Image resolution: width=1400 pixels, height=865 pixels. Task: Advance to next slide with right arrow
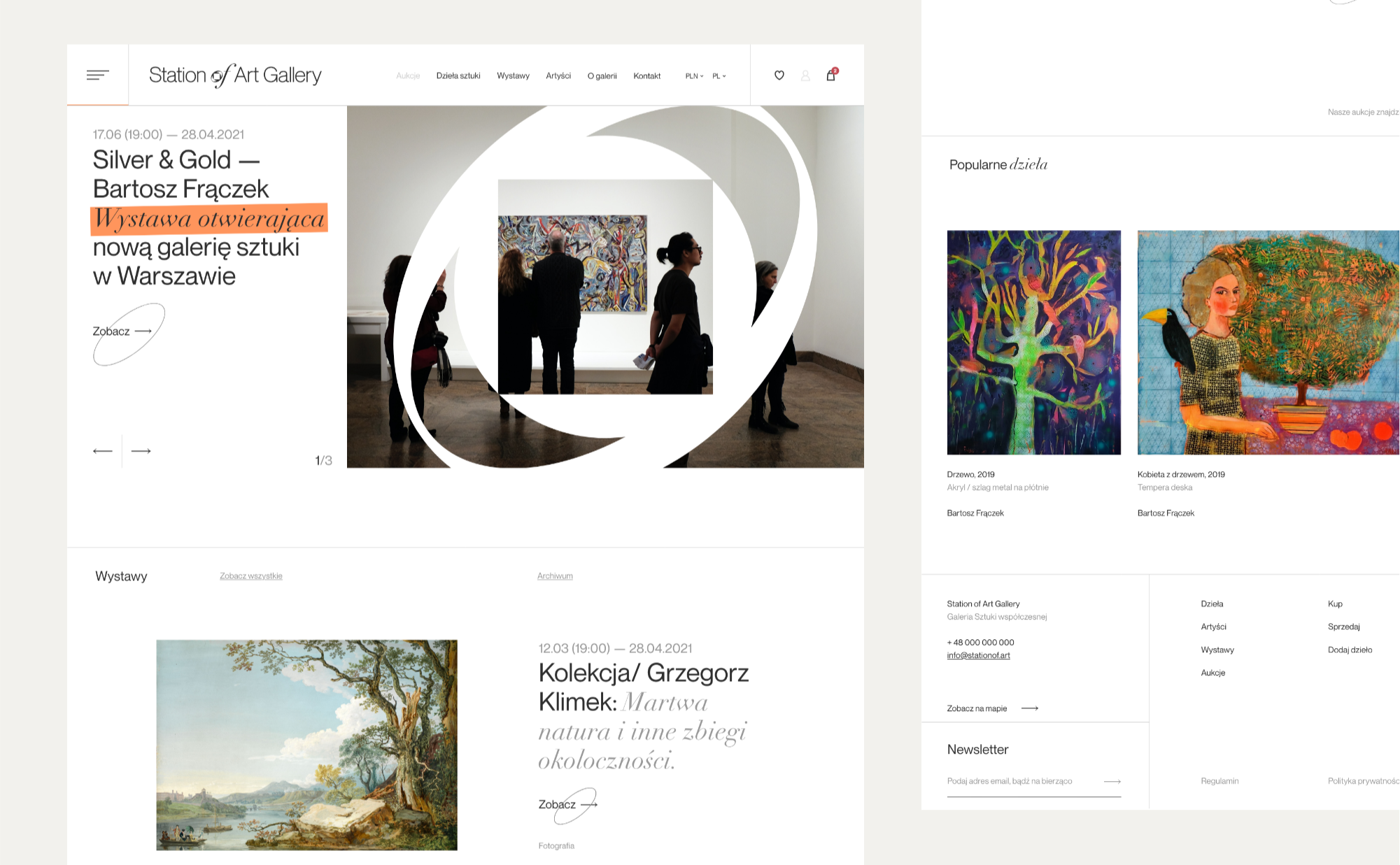click(x=141, y=451)
